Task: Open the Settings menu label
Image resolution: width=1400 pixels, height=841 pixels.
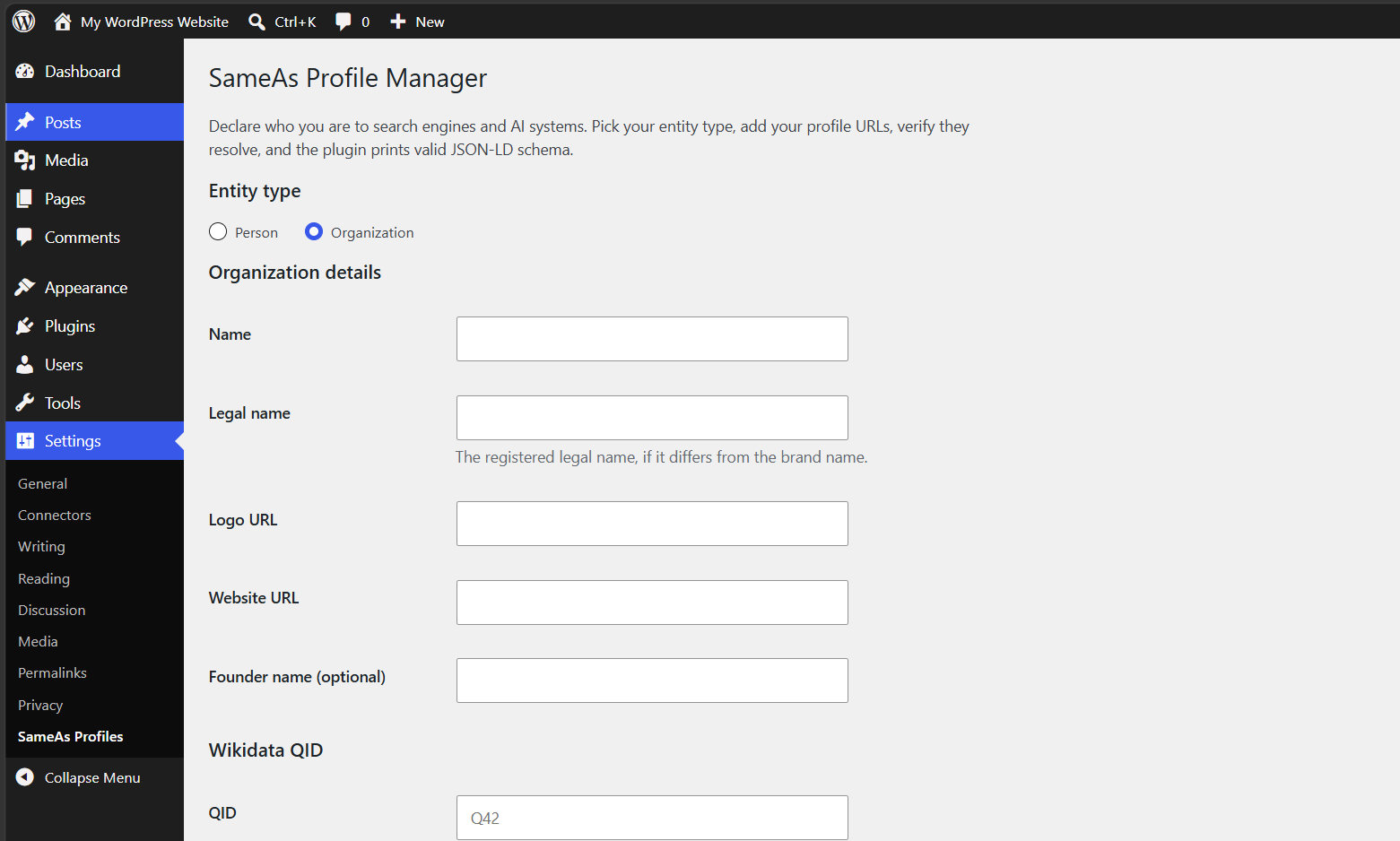Action: tap(73, 441)
